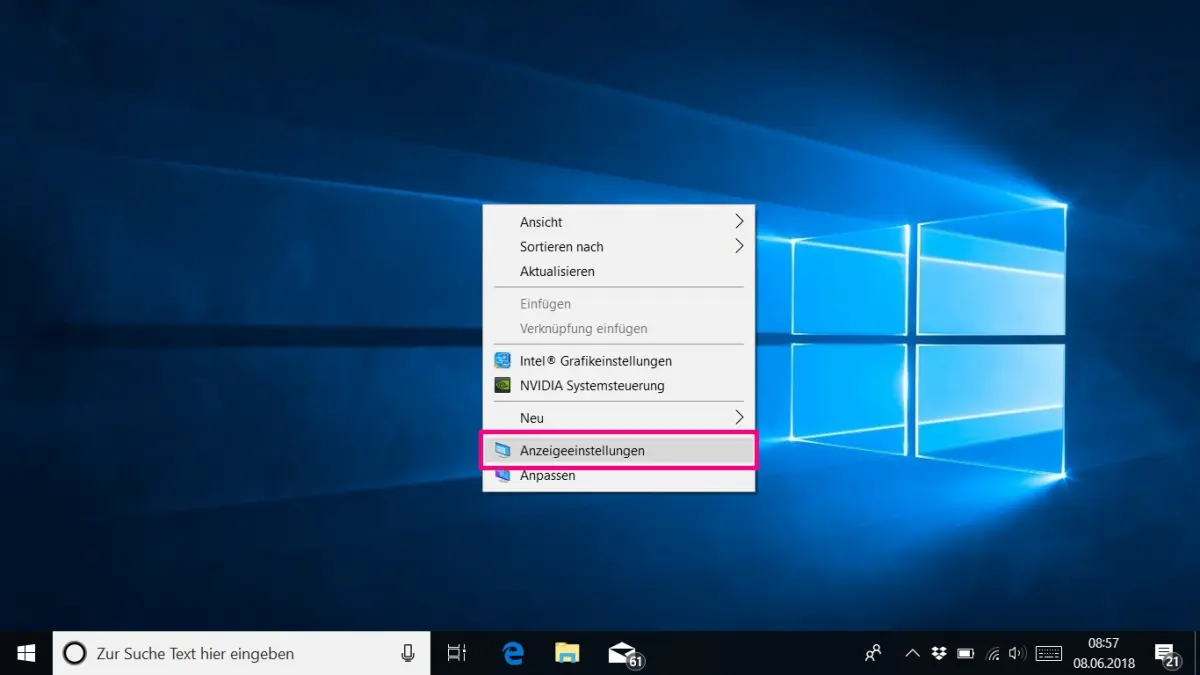Open Intel Grafikeinstellungen from context menu
The image size is (1200, 675).
595,361
